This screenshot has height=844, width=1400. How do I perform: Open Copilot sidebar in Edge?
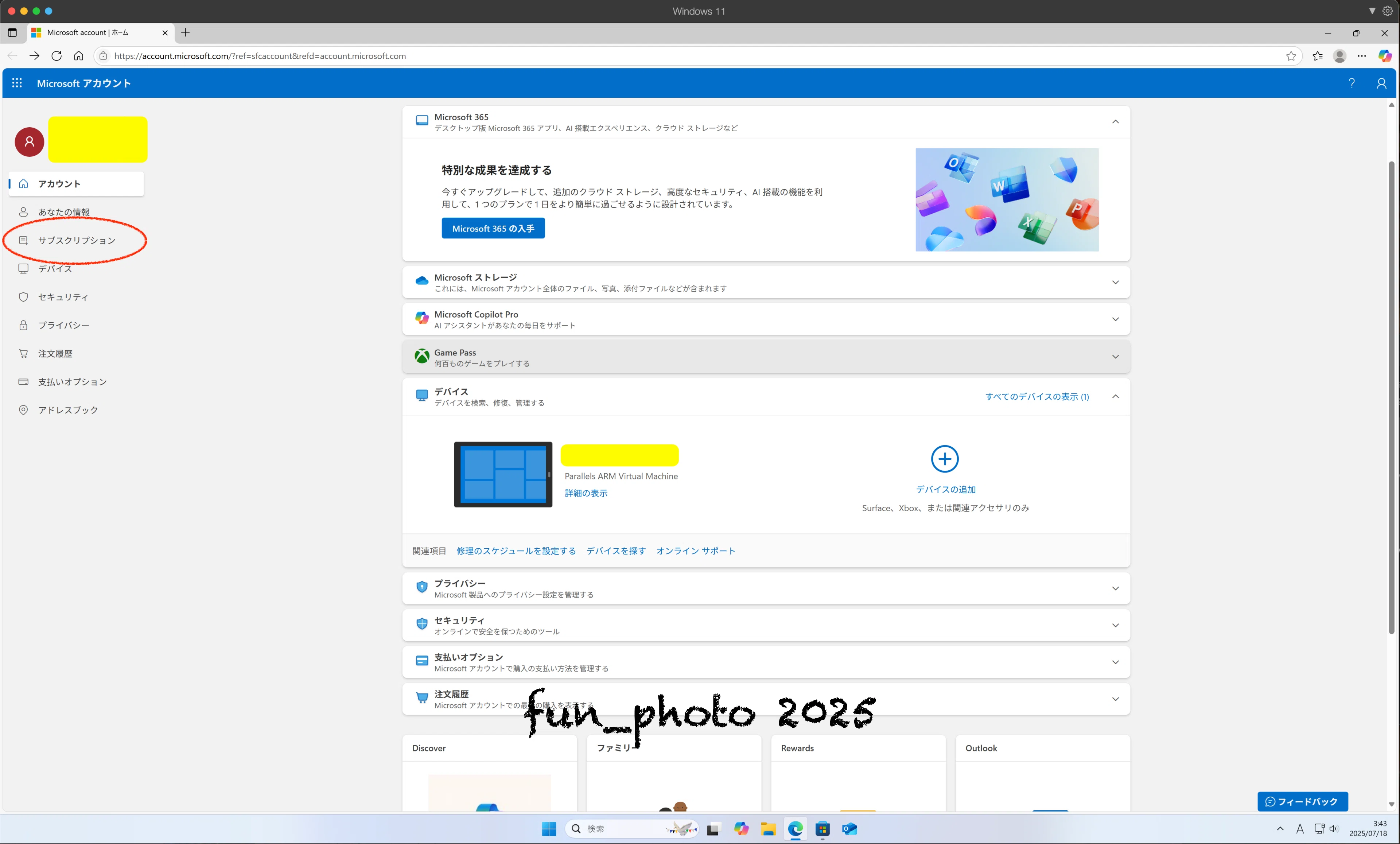pos(1385,56)
